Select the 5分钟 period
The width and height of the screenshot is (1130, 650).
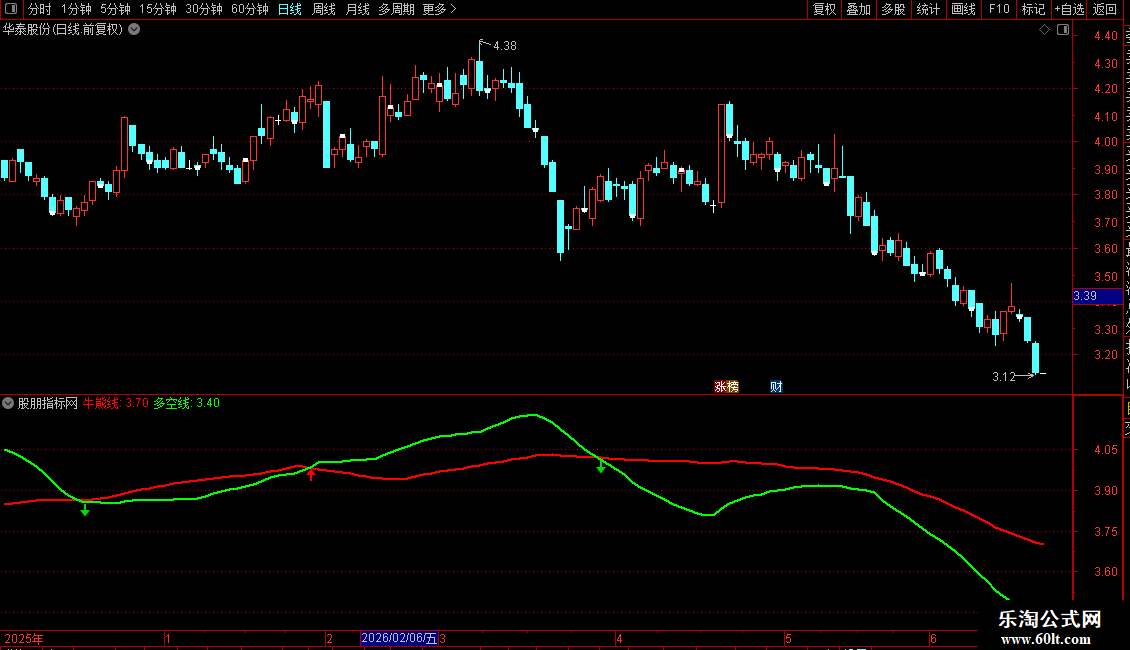[115, 9]
